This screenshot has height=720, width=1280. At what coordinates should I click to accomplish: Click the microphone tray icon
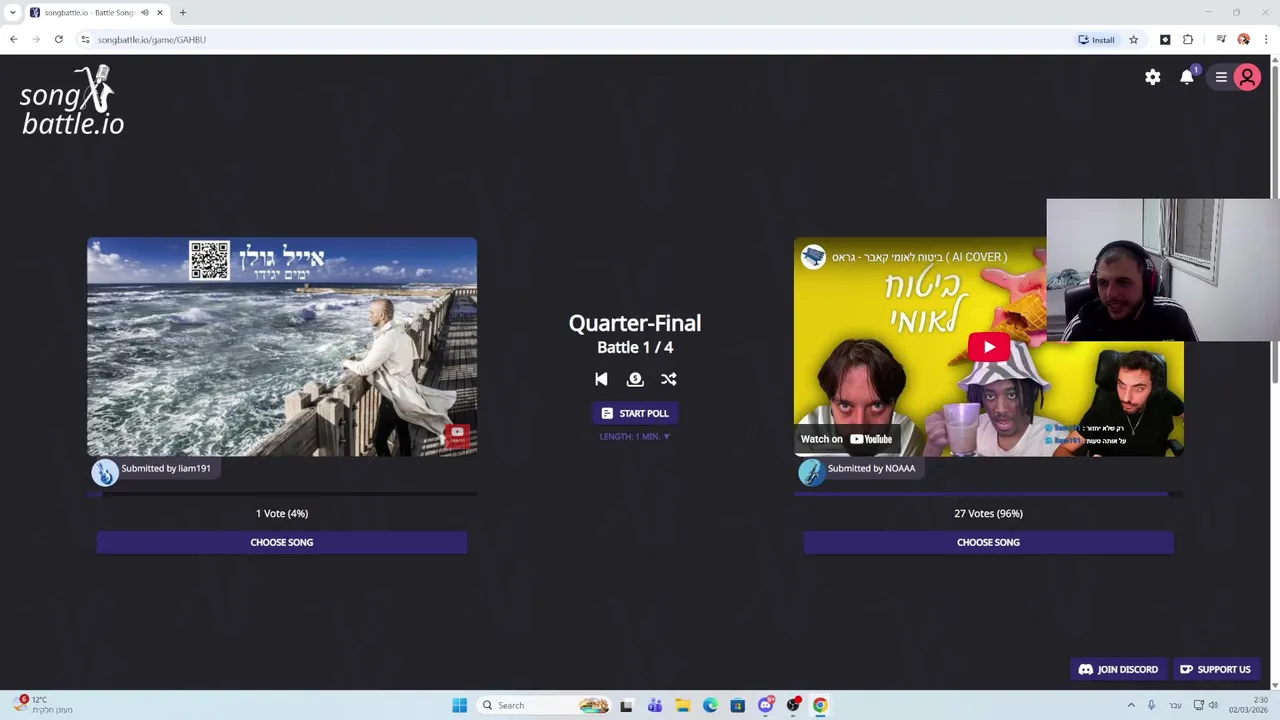pyautogui.click(x=1151, y=705)
